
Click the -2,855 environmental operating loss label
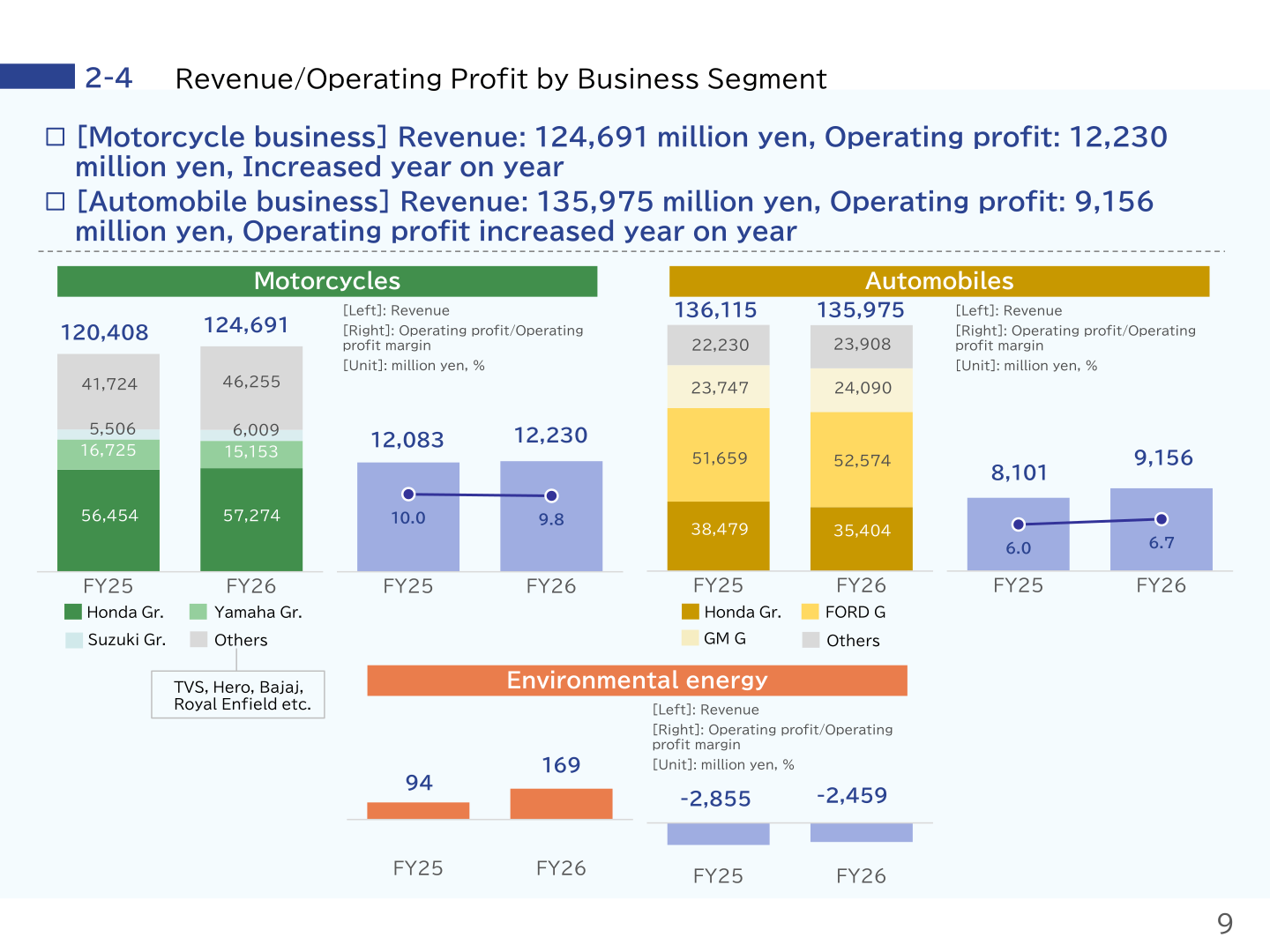point(715,799)
